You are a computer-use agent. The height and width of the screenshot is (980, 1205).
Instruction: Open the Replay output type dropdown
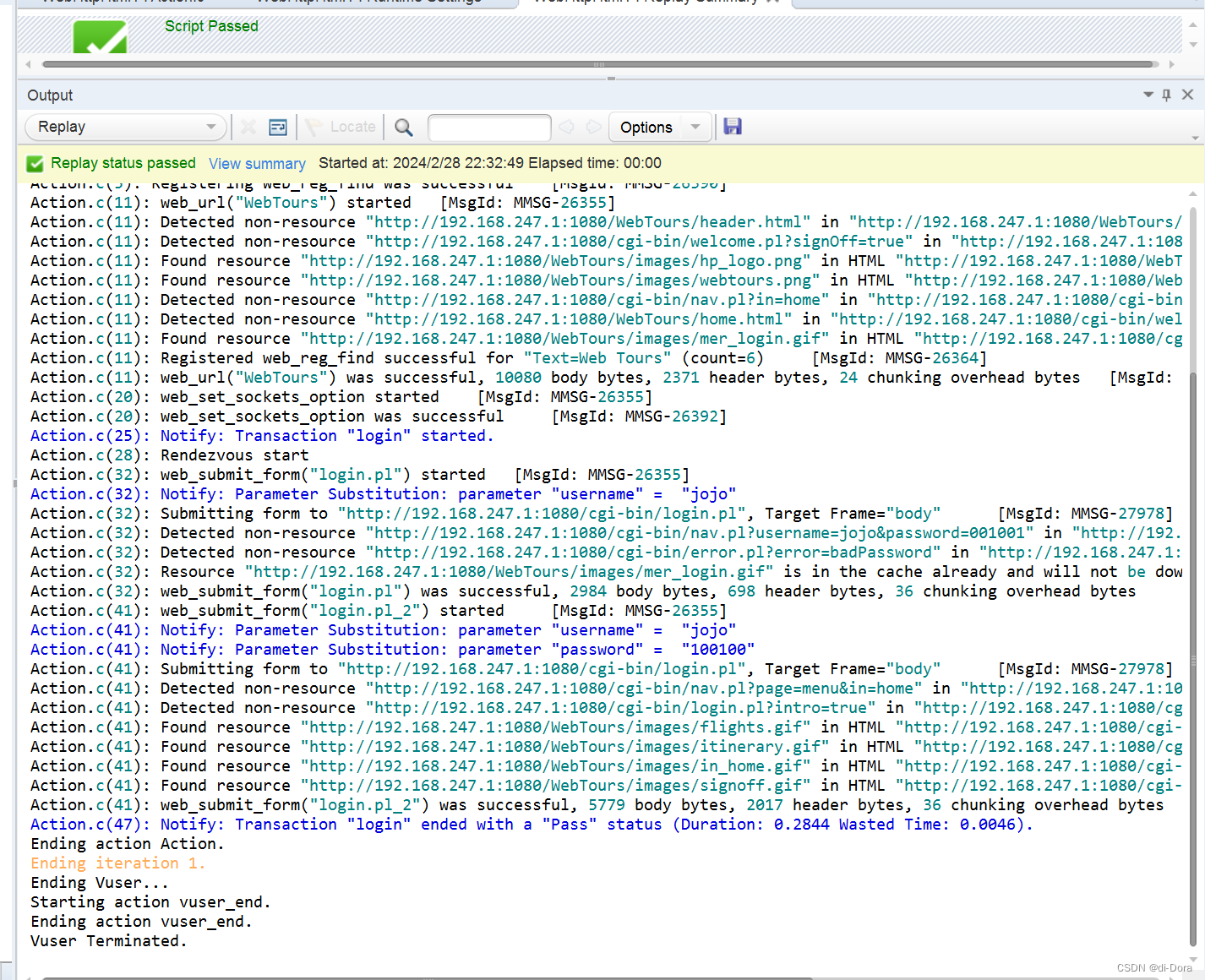pos(126,127)
